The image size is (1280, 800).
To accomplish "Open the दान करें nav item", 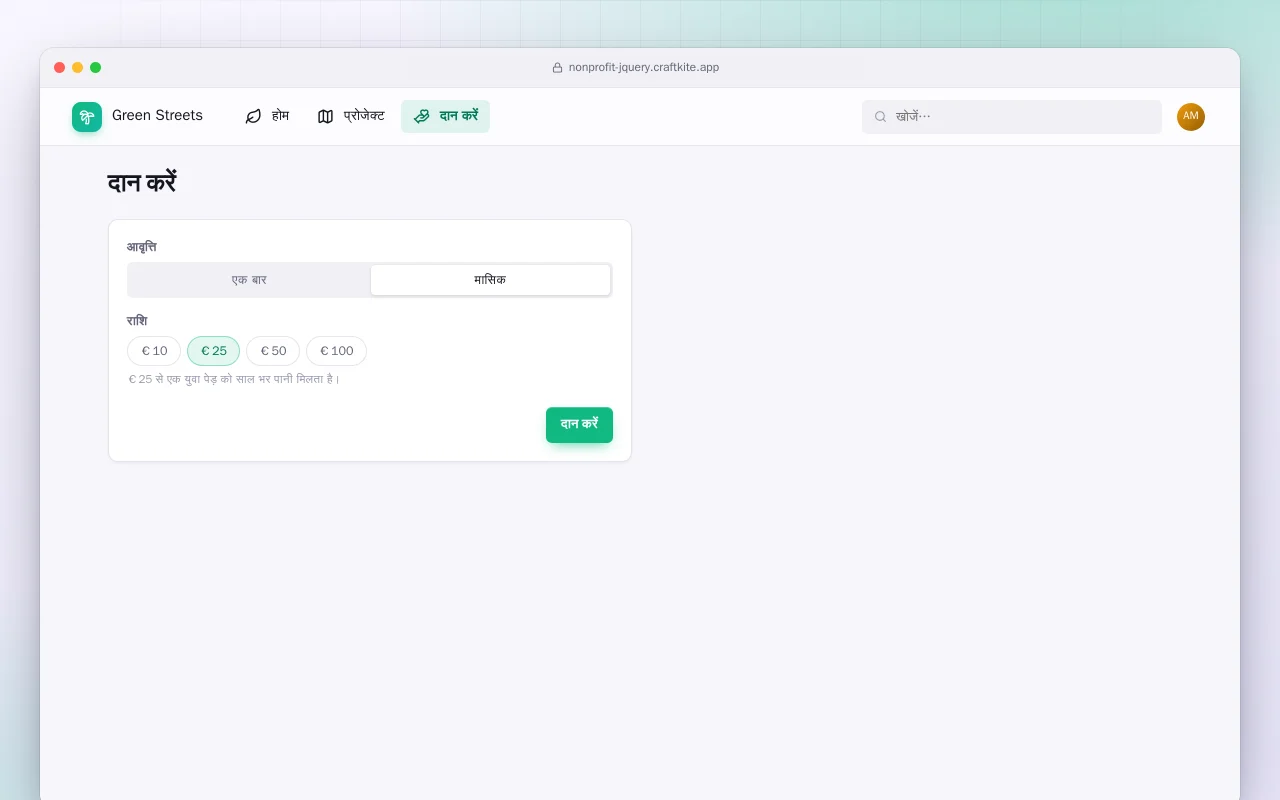I will coord(445,116).
